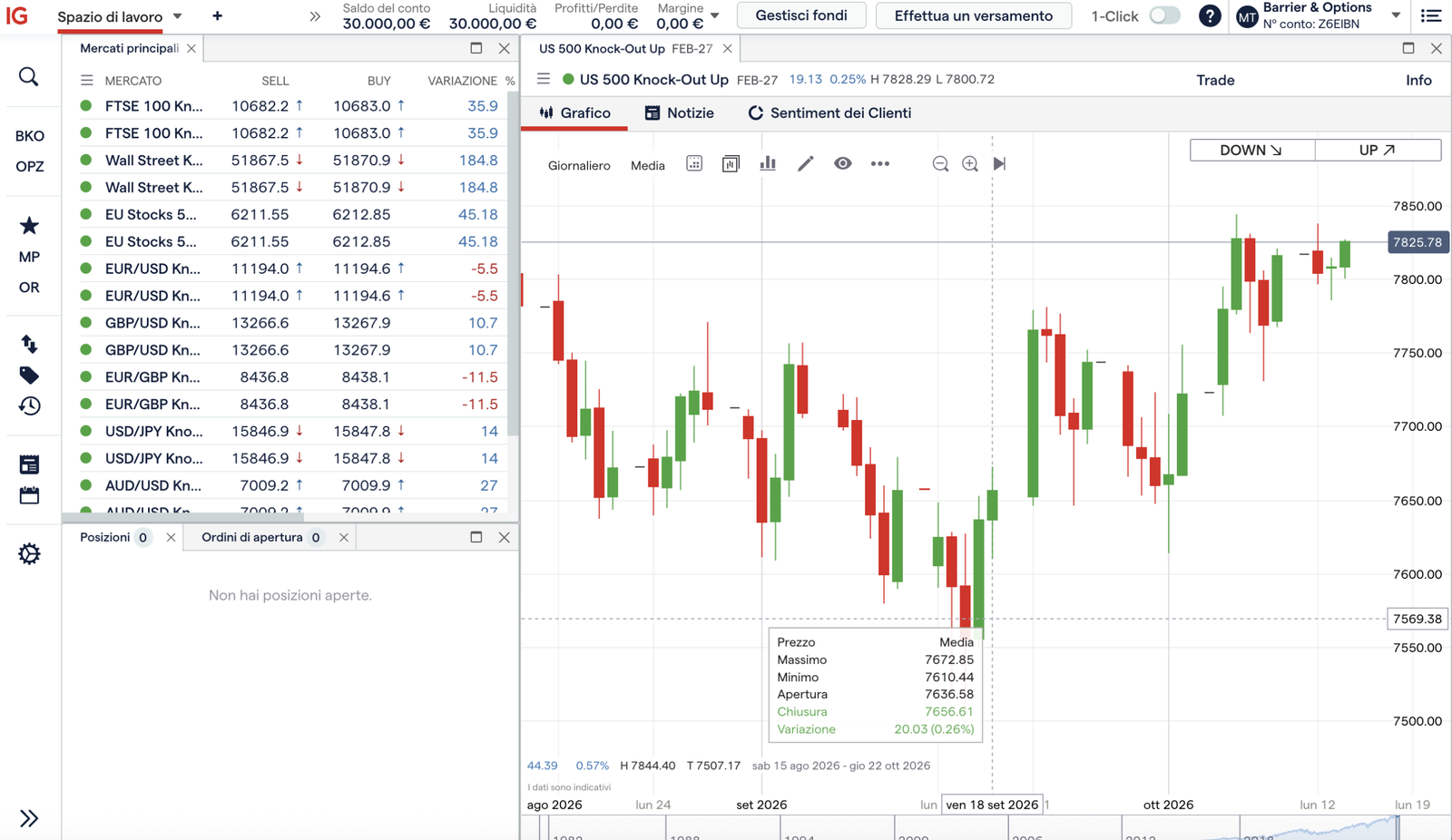Image resolution: width=1452 pixels, height=840 pixels.
Task: Expand the sidebar with double chevron
Action: [29, 818]
